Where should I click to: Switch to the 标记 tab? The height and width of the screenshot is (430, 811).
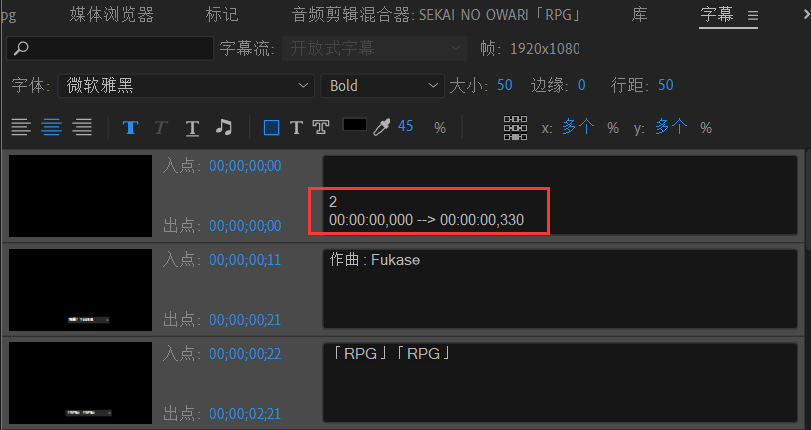pyautogui.click(x=221, y=15)
